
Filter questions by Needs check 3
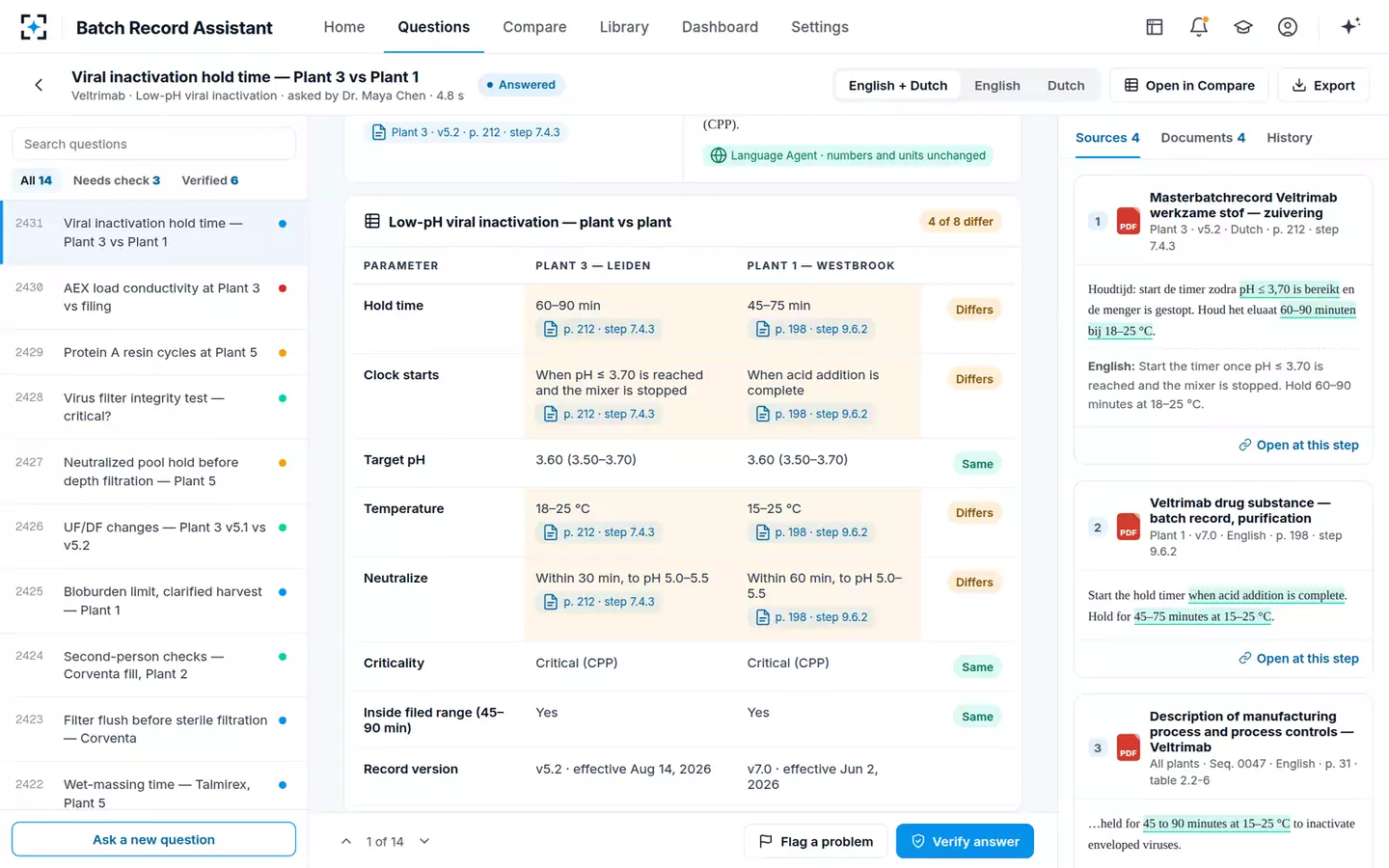117,180
